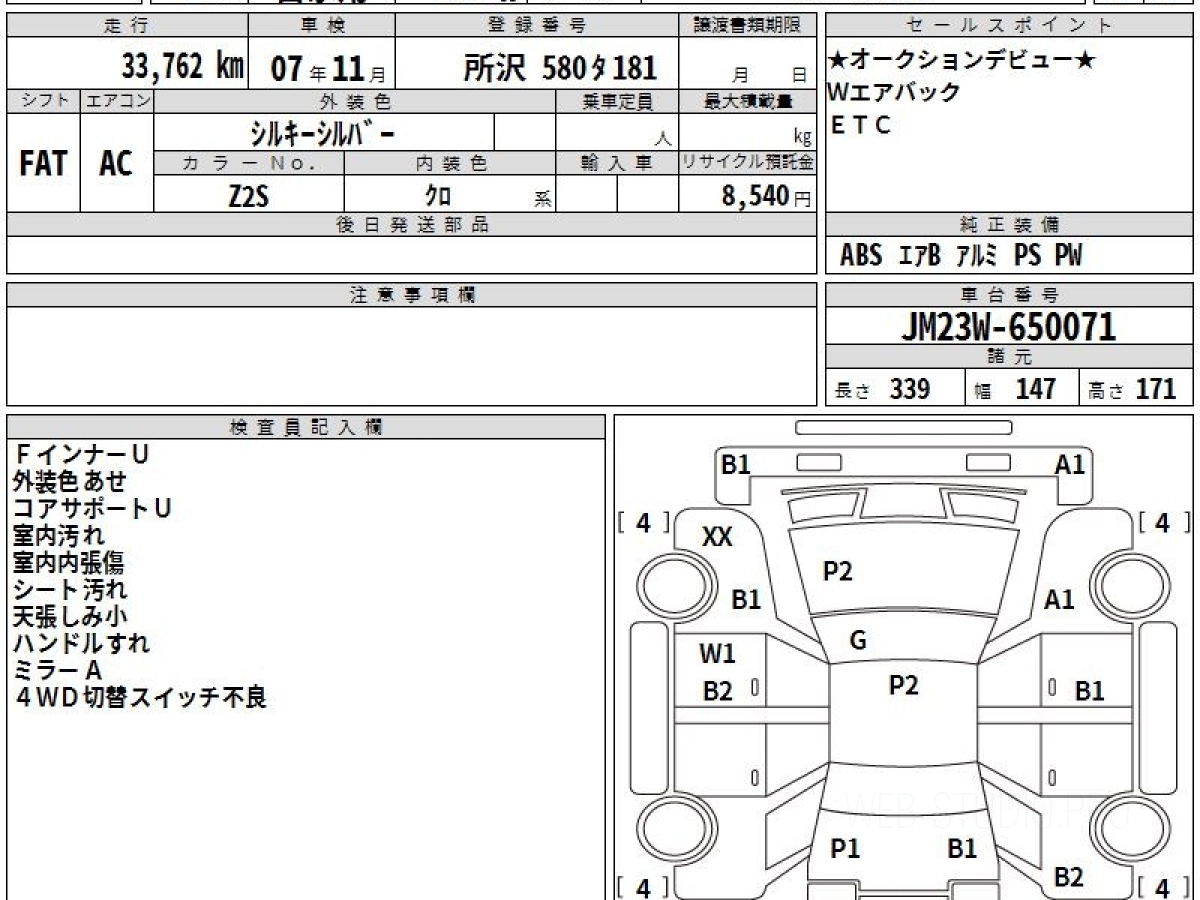Select exterior color シルキーシルバー
Screen dimensions: 1200x900
(323, 132)
